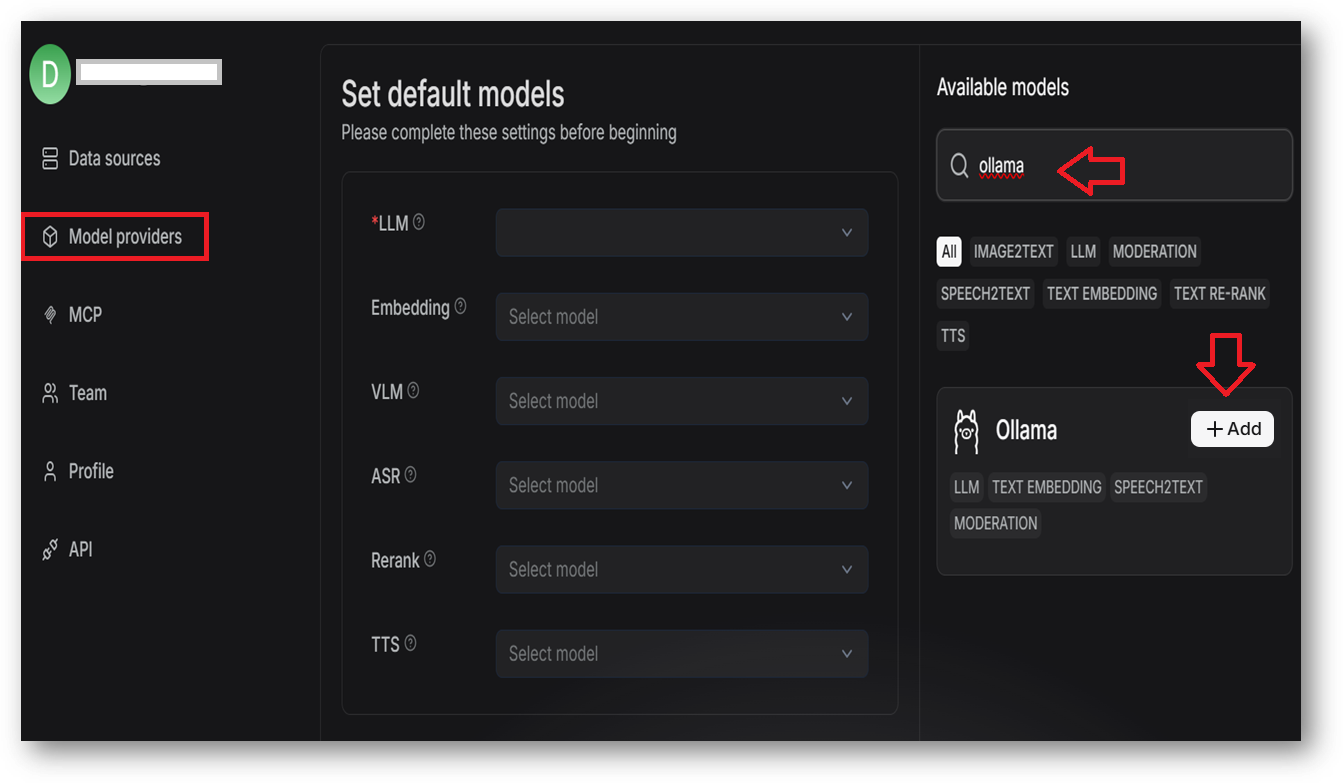Toggle the TTS model filter
Image resolution: width=1343 pixels, height=783 pixels.
point(952,336)
